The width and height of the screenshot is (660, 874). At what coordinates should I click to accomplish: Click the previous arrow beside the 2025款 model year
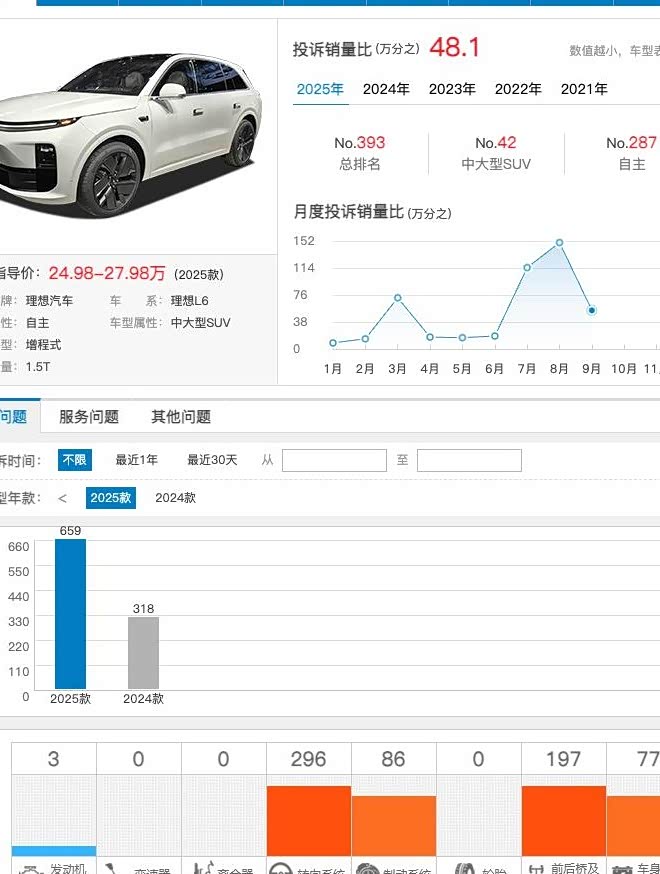62,498
